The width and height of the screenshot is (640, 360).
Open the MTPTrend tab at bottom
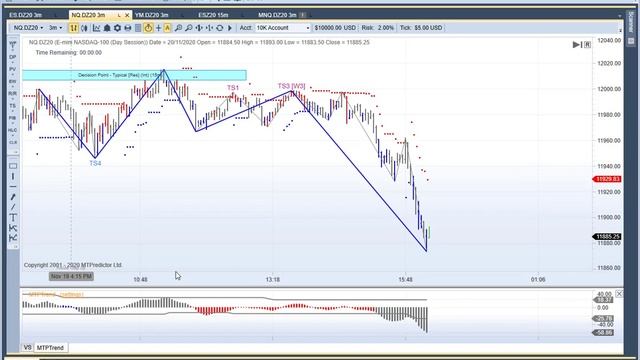pos(50,348)
